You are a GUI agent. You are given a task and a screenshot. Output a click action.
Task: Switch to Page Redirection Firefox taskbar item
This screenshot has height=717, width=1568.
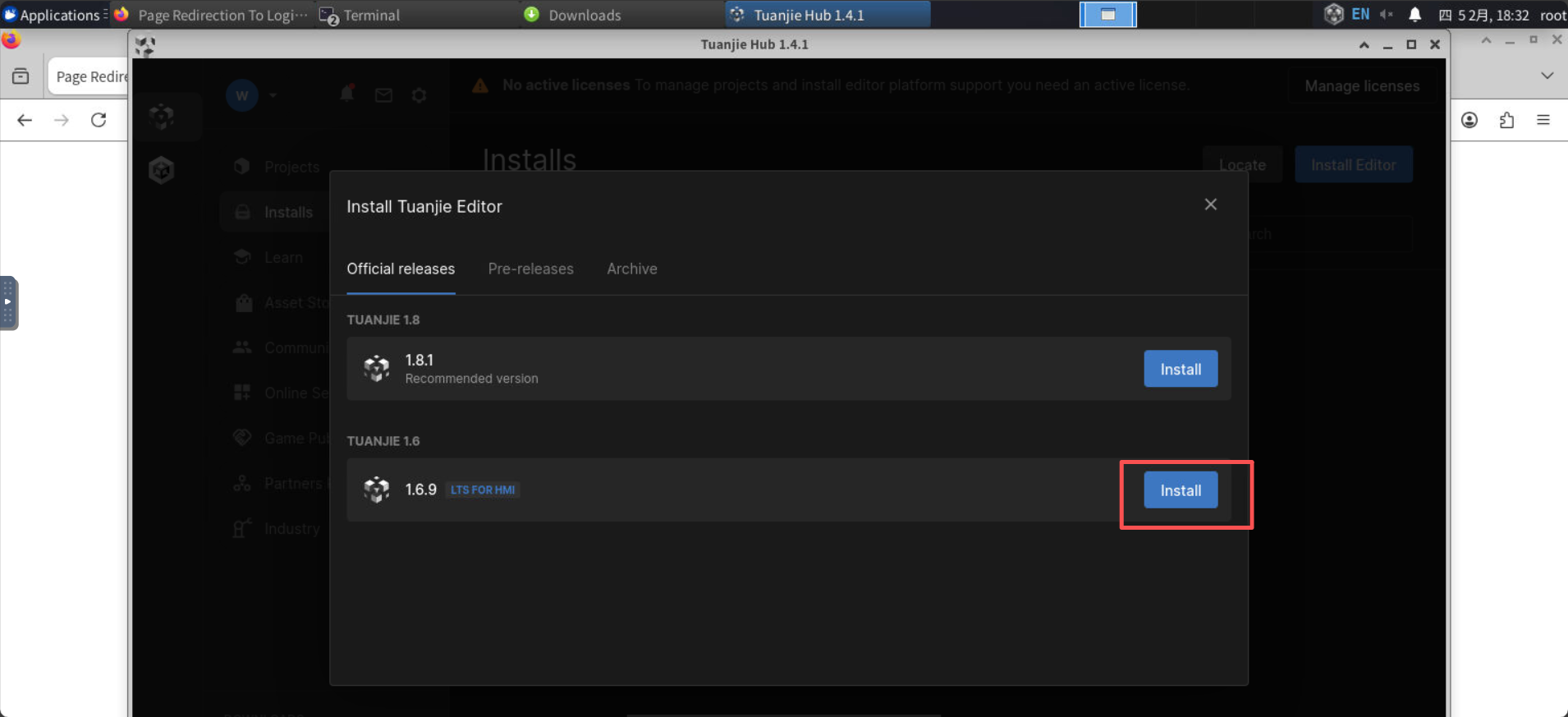(x=212, y=15)
